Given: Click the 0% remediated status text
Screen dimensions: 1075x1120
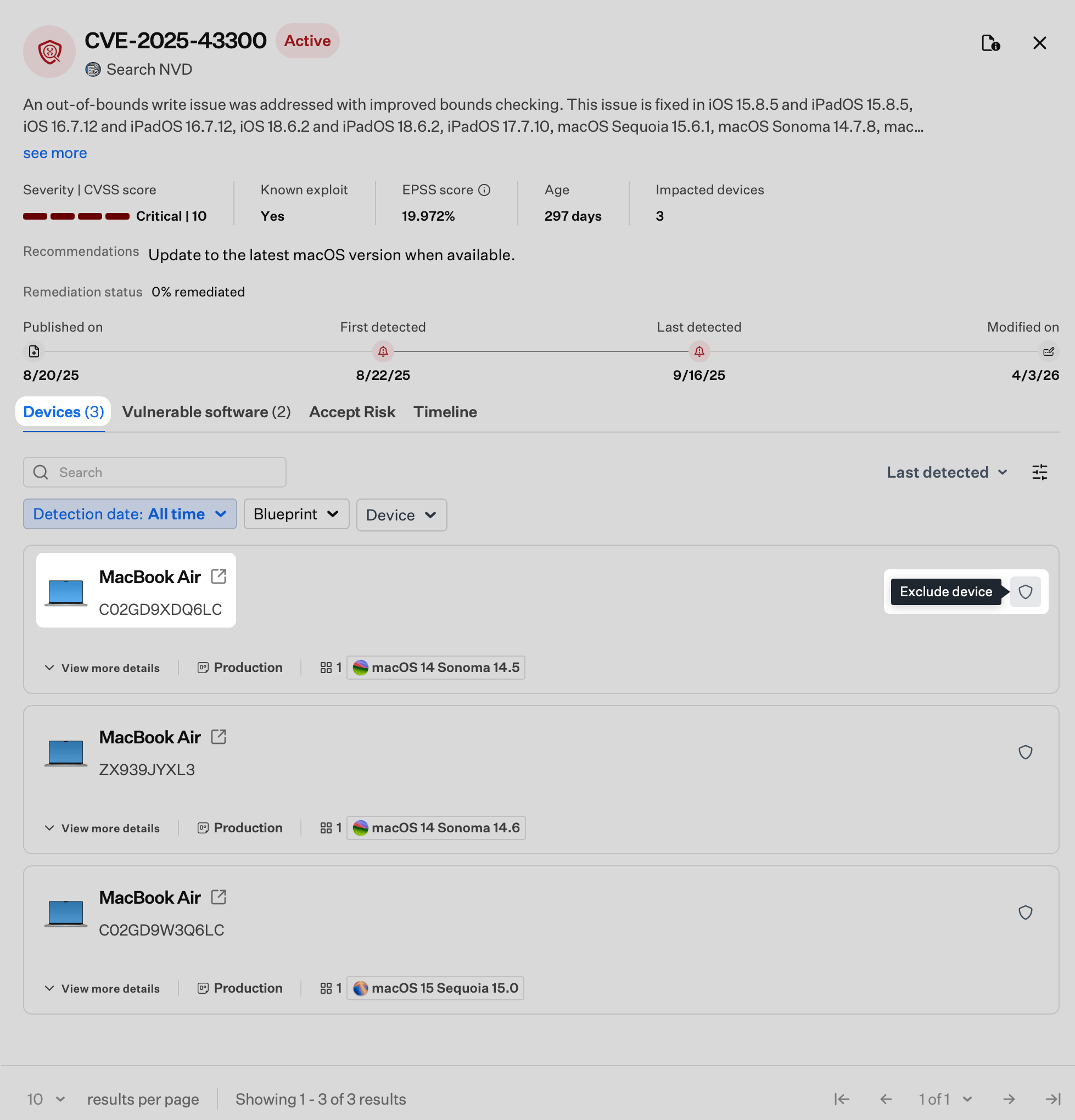Looking at the screenshot, I should 198,292.
